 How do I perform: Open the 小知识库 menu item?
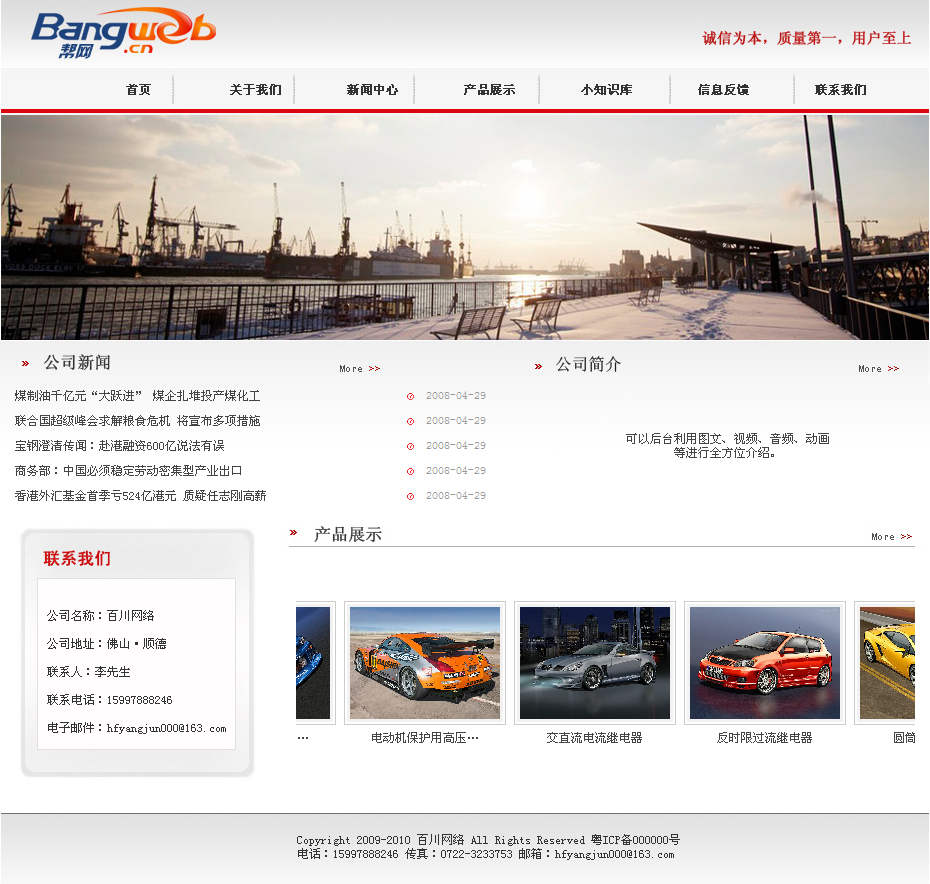(606, 90)
